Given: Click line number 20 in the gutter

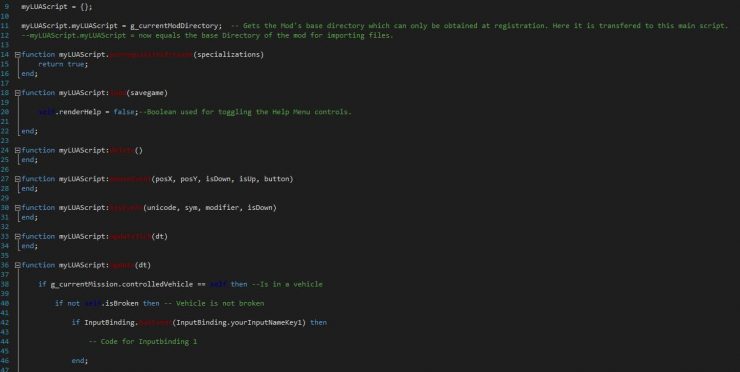Looking at the screenshot, I should 5,112.
